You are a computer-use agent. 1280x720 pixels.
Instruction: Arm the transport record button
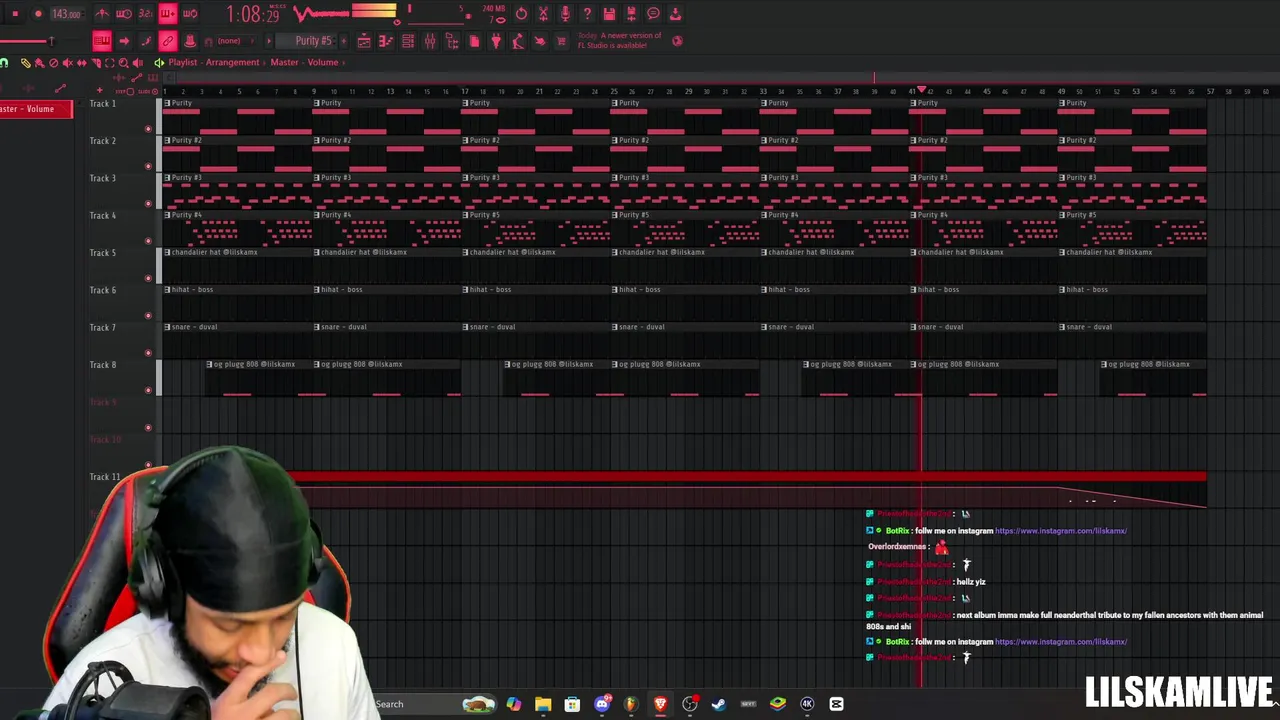pyautogui.click(x=38, y=14)
